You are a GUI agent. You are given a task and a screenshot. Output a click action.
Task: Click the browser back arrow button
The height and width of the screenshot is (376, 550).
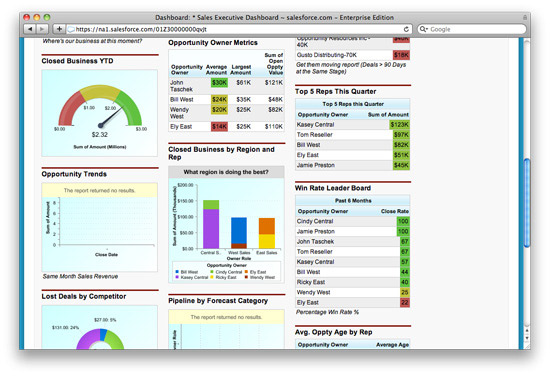(x=30, y=29)
